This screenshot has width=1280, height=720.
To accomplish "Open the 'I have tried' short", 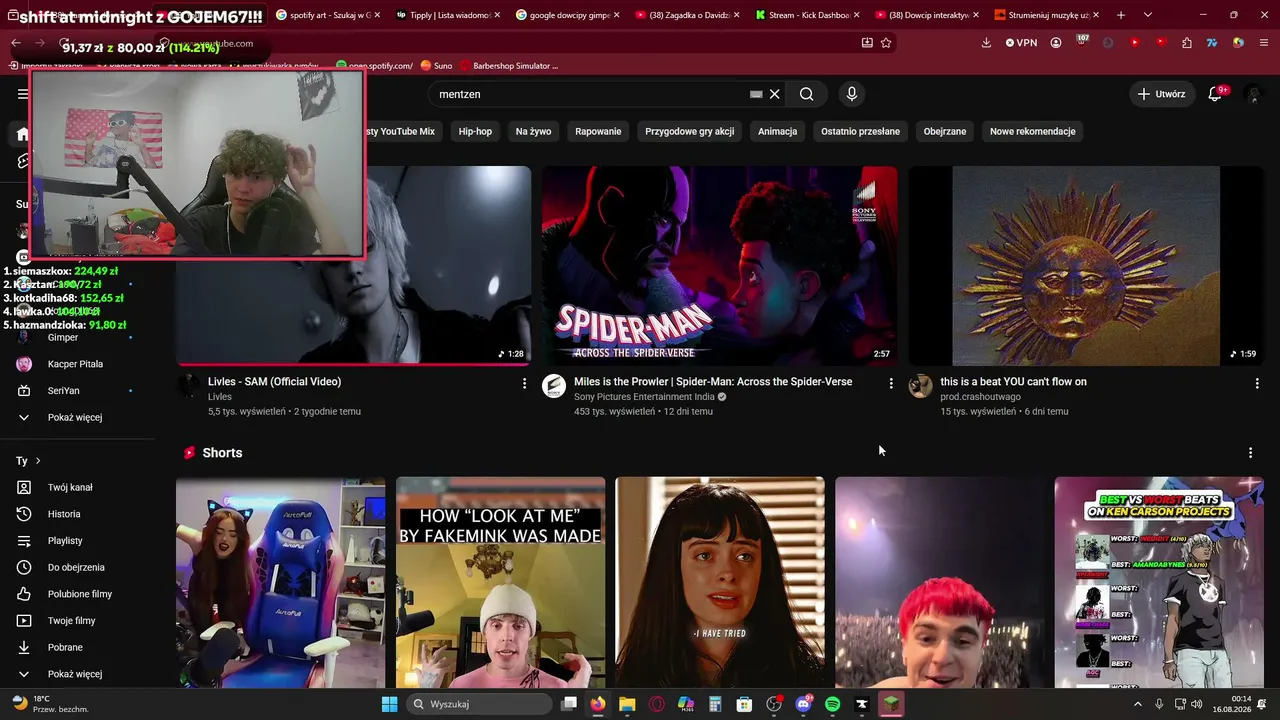I will click(x=720, y=582).
